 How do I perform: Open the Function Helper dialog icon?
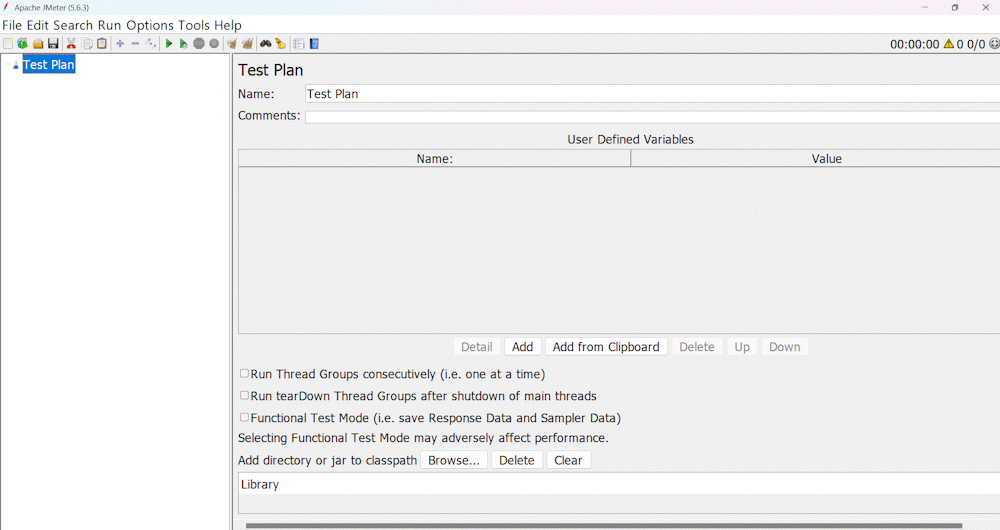(x=298, y=43)
